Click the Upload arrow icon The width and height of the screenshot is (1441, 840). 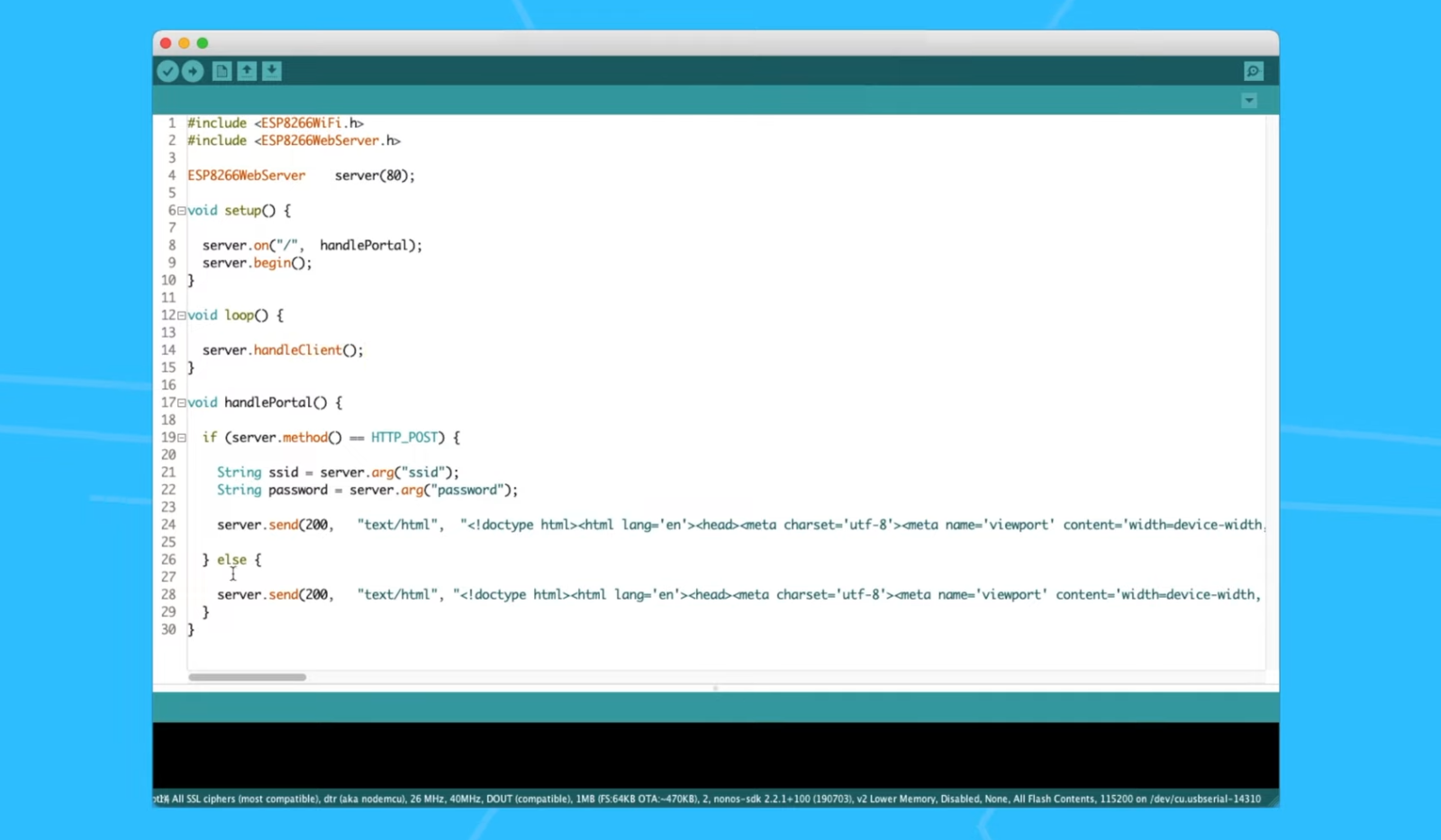coord(192,70)
